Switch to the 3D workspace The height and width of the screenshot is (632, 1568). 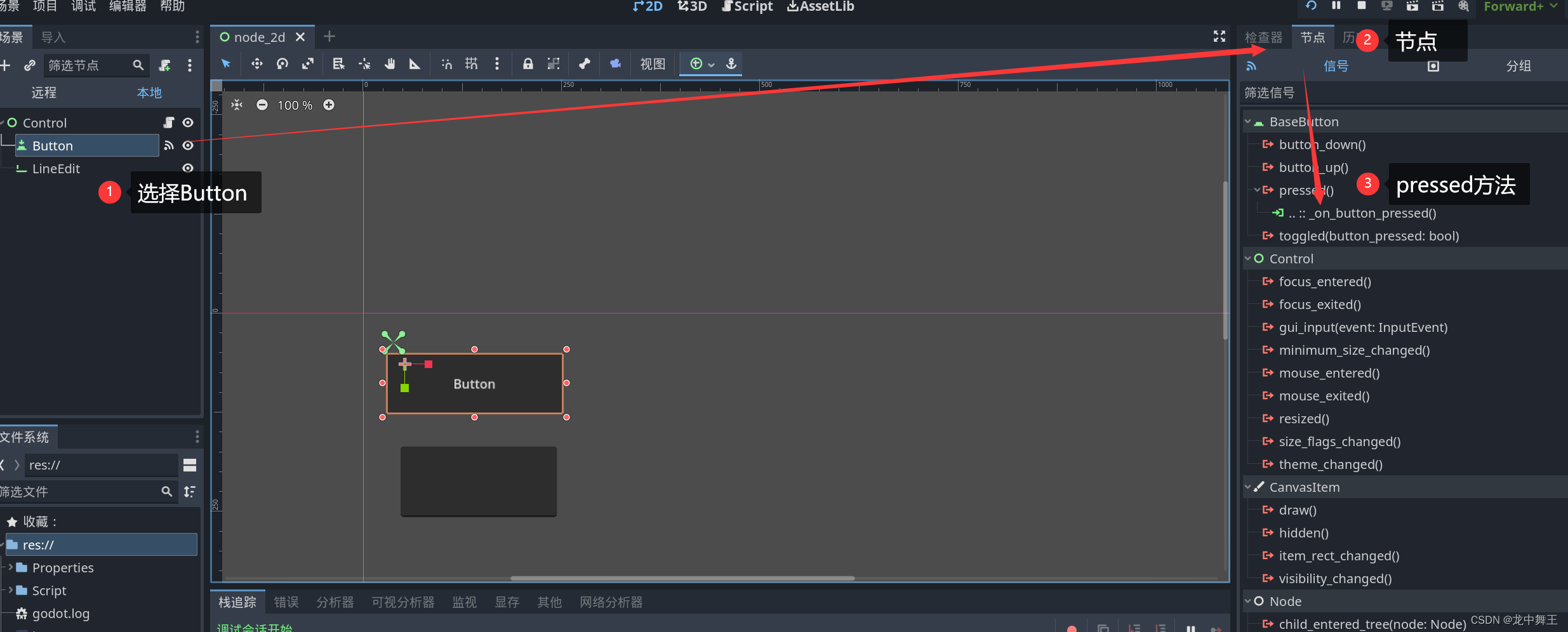click(x=692, y=6)
